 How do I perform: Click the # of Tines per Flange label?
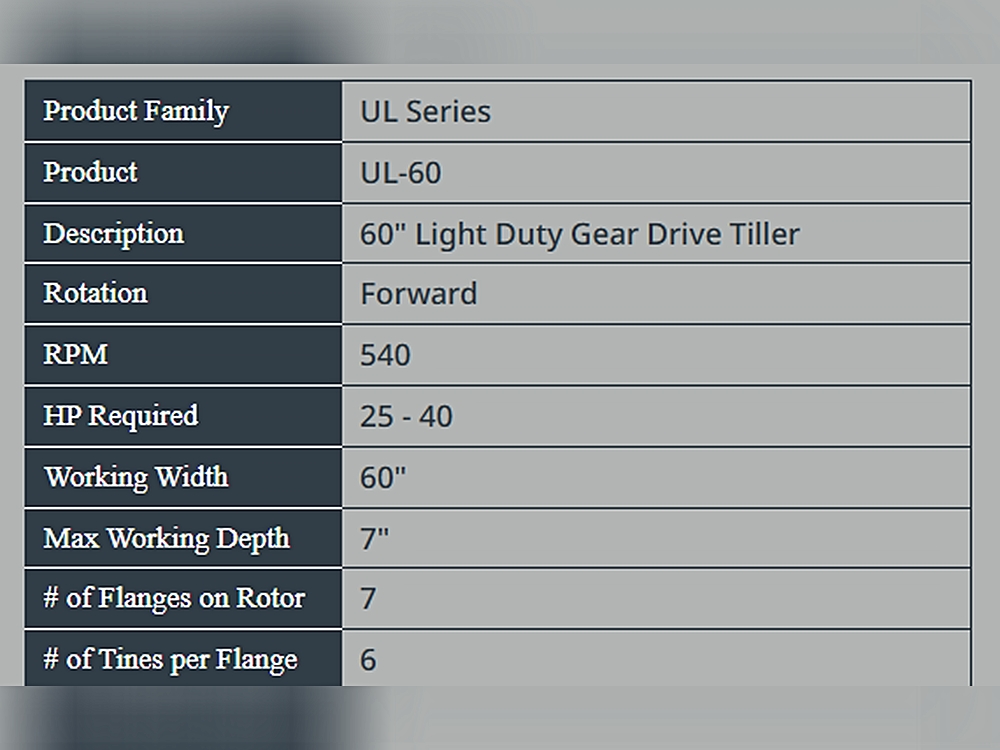point(170,659)
